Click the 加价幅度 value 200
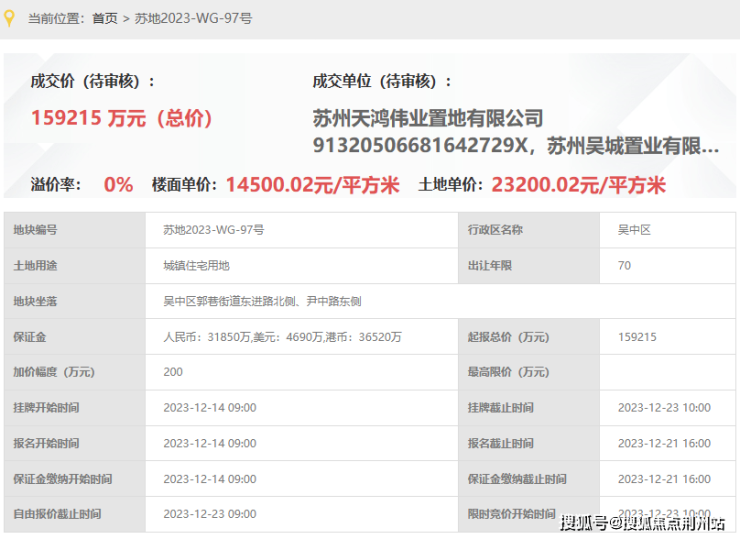740x539 pixels. [x=173, y=372]
